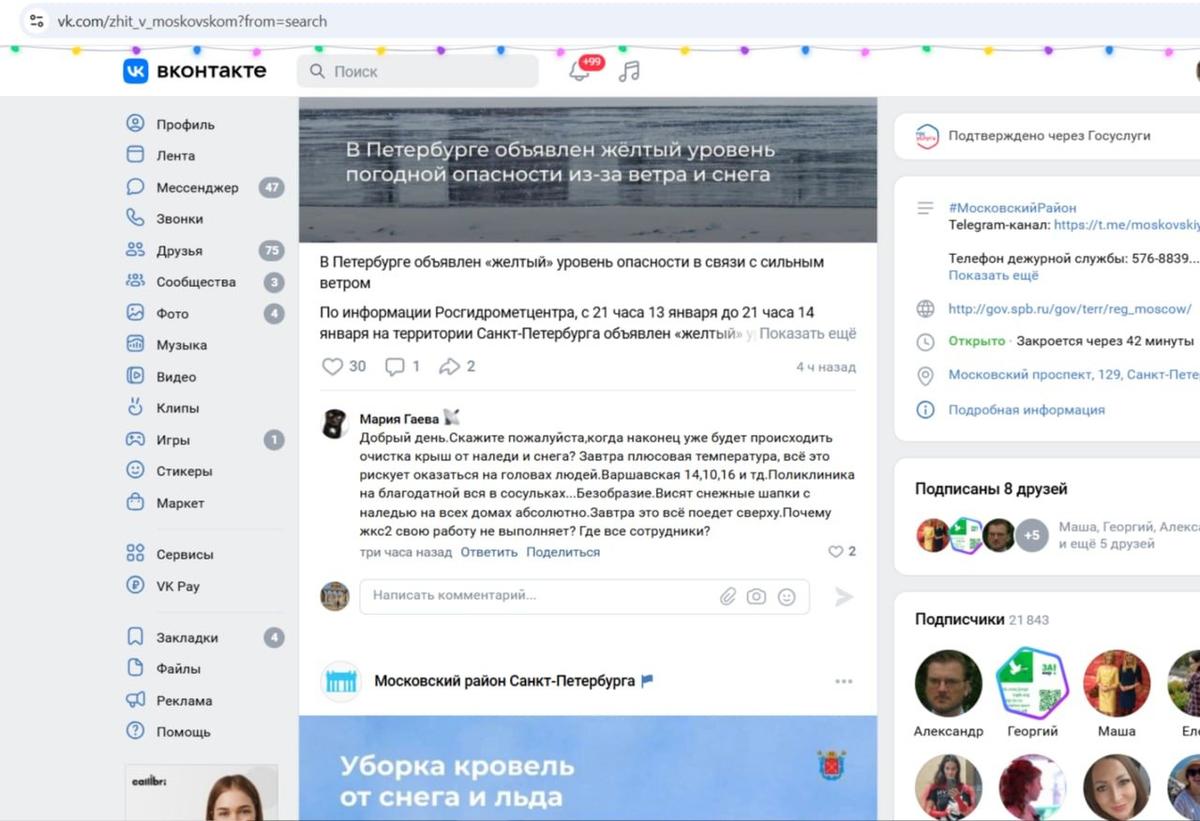
Task: Toggle attachment paperclip on comment
Action: click(728, 596)
